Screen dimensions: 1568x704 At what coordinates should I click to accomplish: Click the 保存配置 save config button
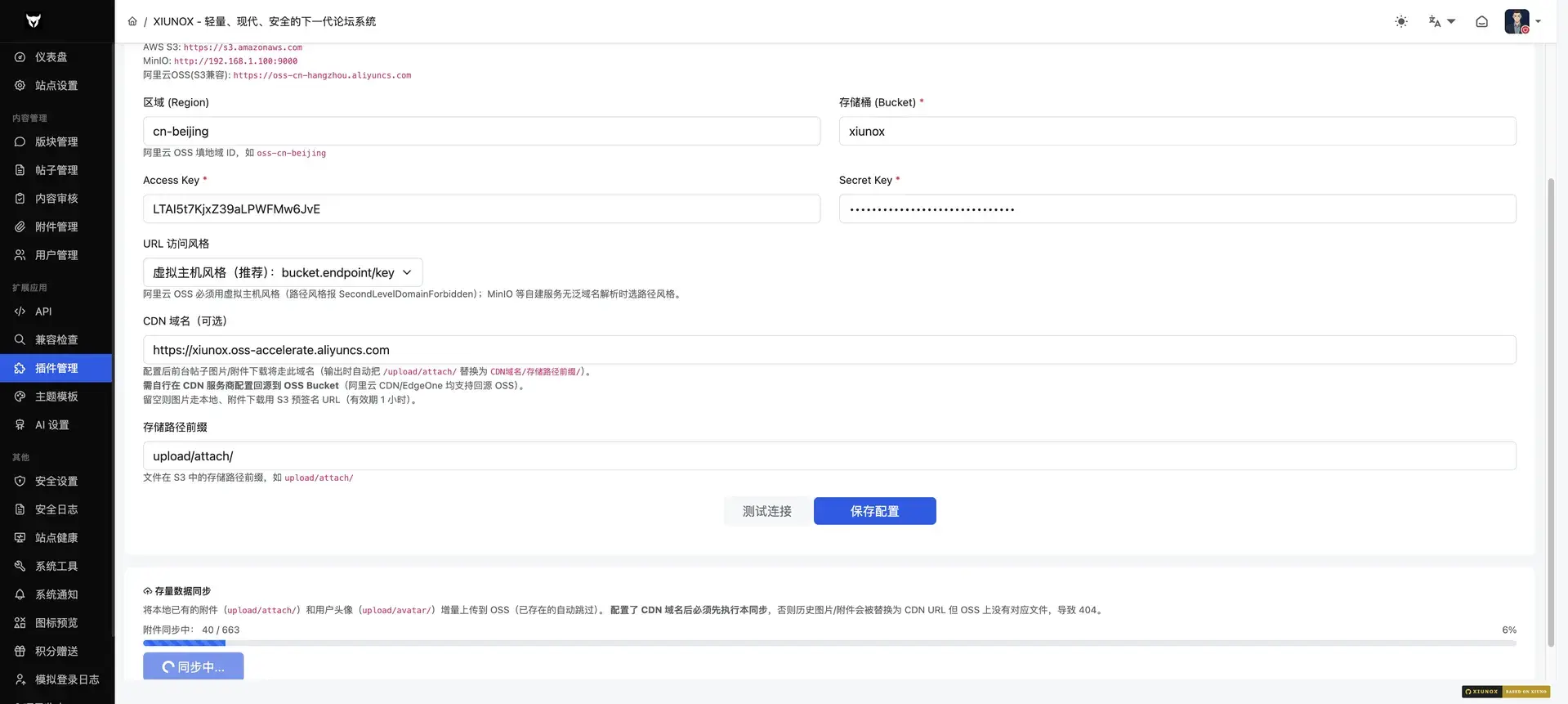874,511
